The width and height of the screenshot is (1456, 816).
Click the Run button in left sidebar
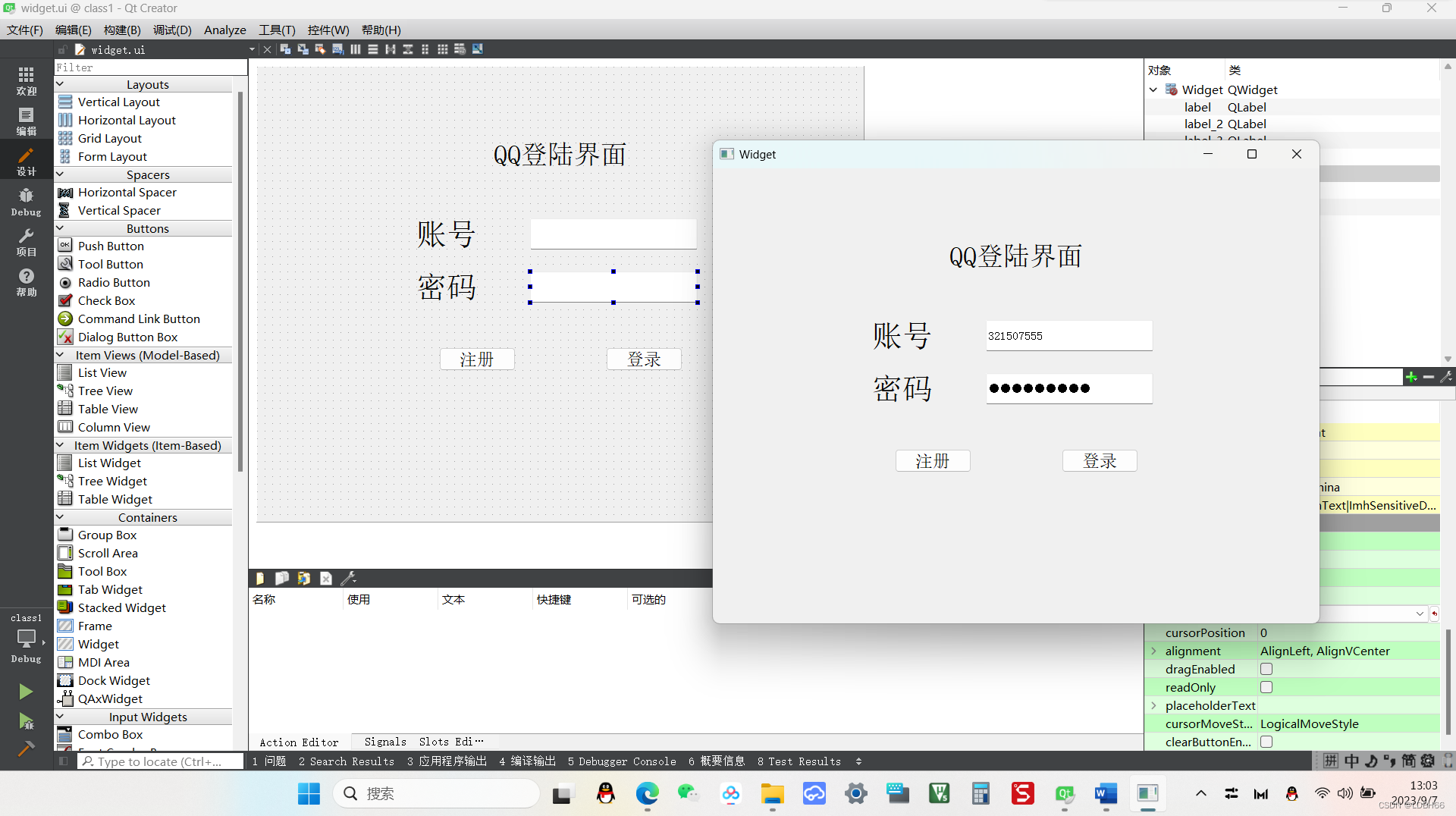[26, 691]
